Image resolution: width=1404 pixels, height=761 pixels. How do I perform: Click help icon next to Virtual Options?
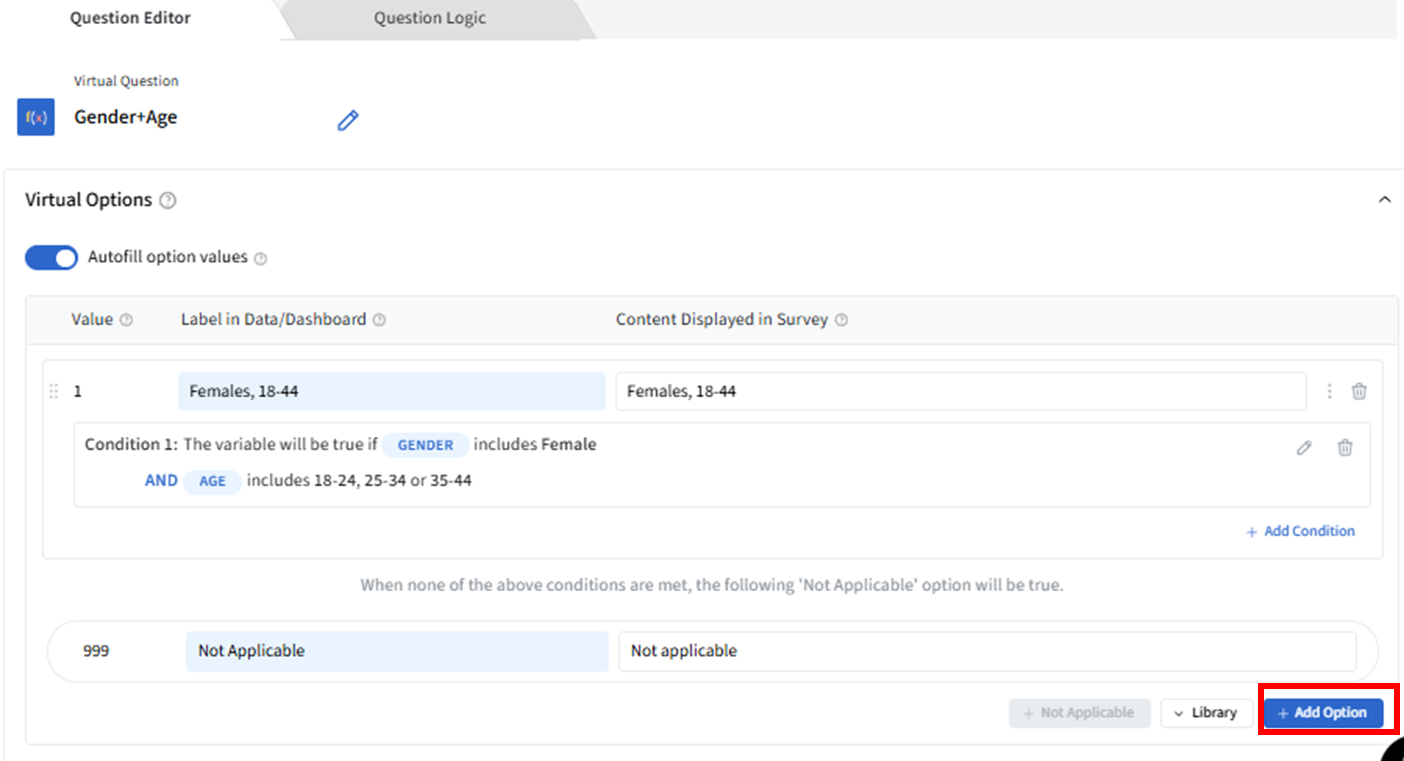pyautogui.click(x=168, y=200)
